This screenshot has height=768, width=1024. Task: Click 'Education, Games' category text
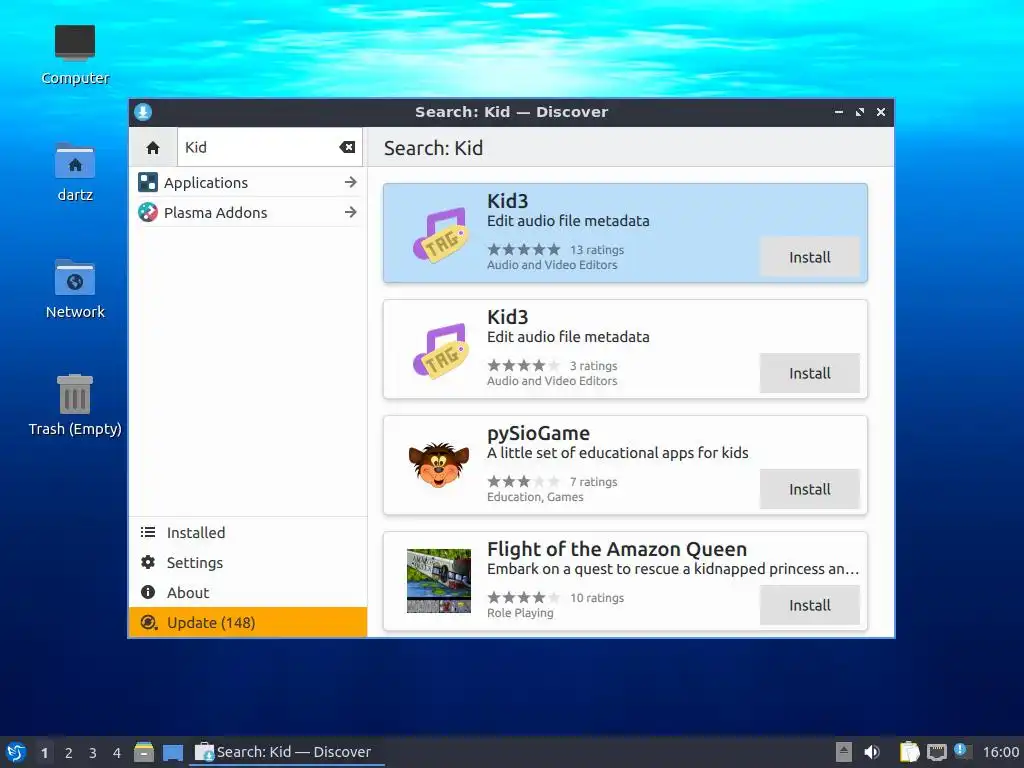tap(535, 497)
